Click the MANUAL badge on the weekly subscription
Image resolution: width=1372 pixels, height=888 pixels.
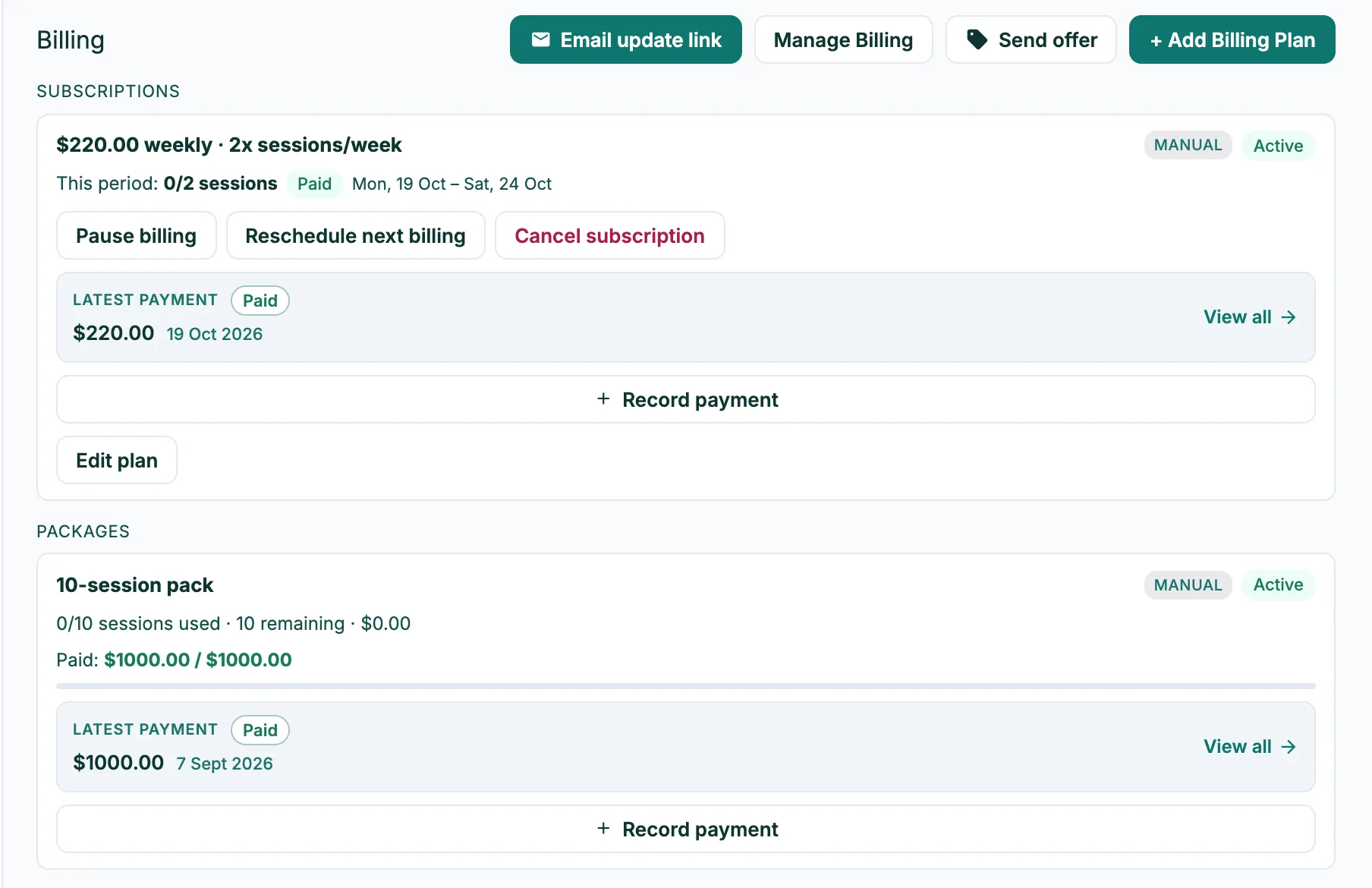click(x=1188, y=145)
